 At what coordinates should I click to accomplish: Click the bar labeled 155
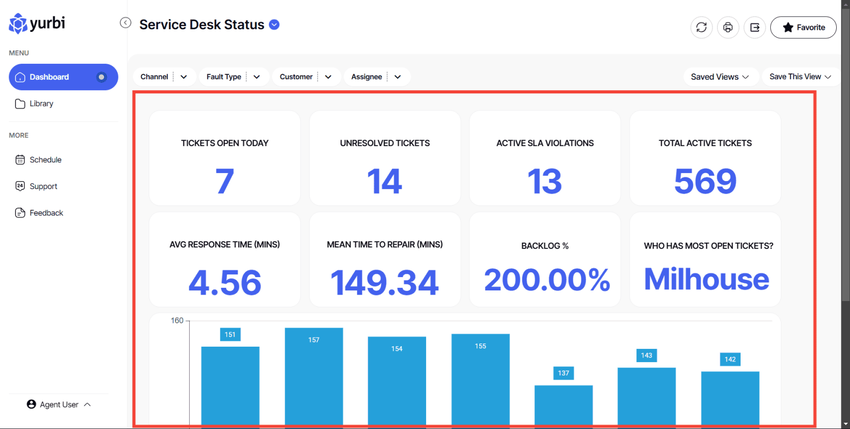click(x=480, y=379)
